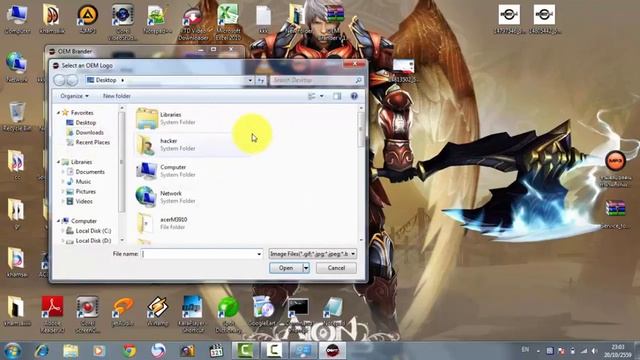Open the Network desktop icon
The height and width of the screenshot is (360, 640).
16,67
